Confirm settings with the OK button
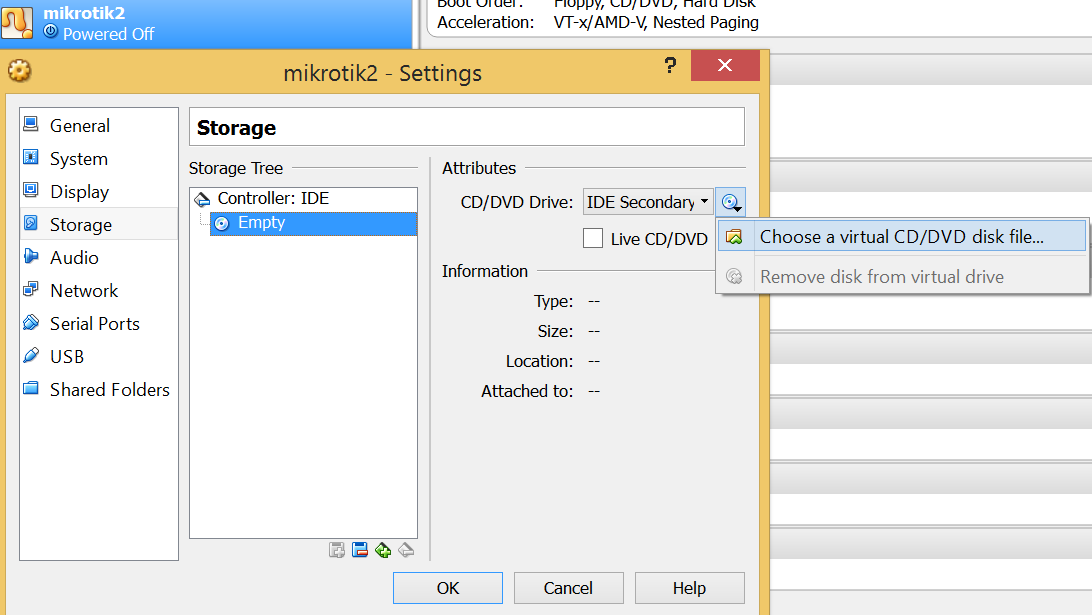Screen dimensions: 1092x615 pyautogui.click(x=448, y=588)
